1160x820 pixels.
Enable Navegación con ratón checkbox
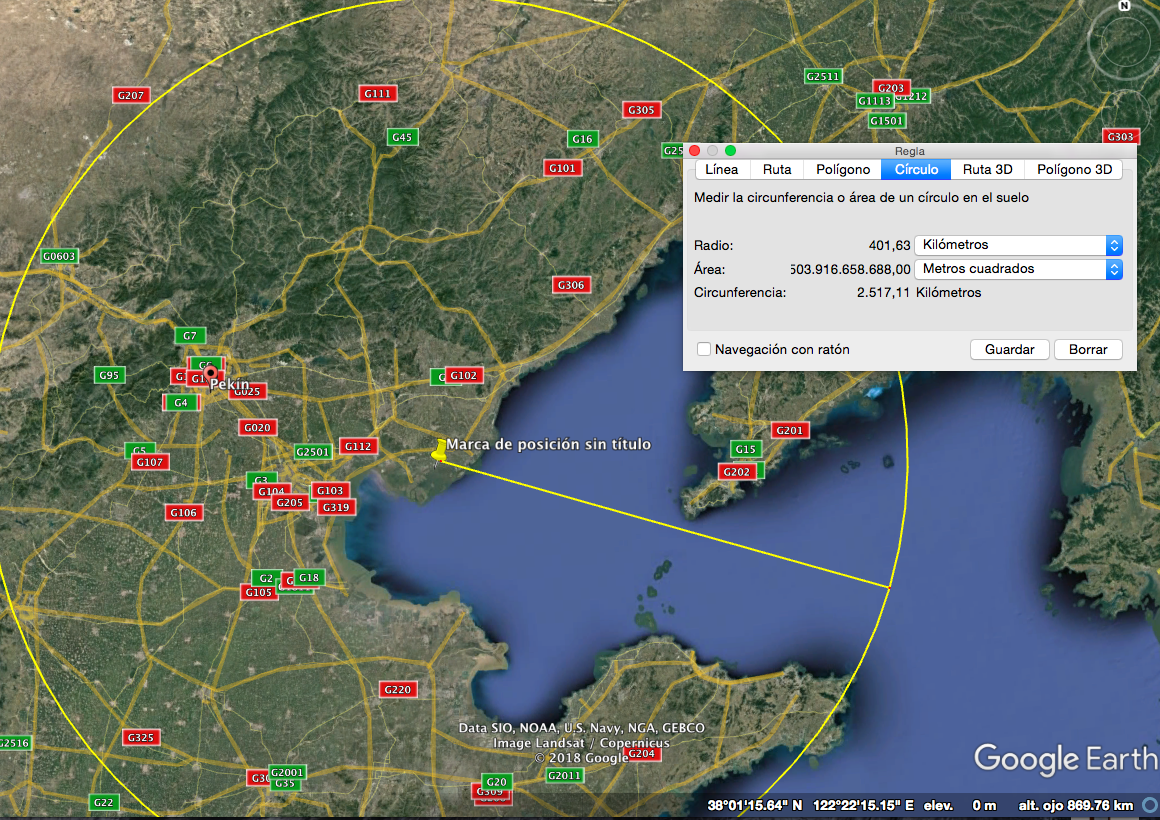(704, 349)
